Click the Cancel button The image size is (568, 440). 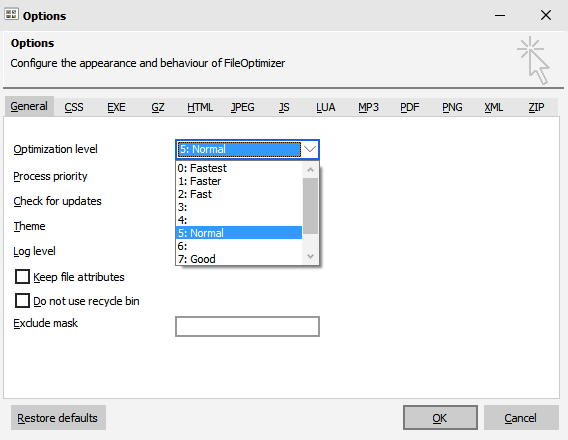click(521, 418)
